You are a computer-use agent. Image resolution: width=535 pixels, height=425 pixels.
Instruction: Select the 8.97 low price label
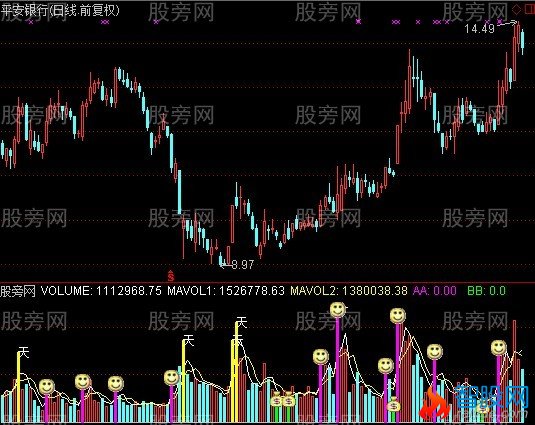[243, 264]
